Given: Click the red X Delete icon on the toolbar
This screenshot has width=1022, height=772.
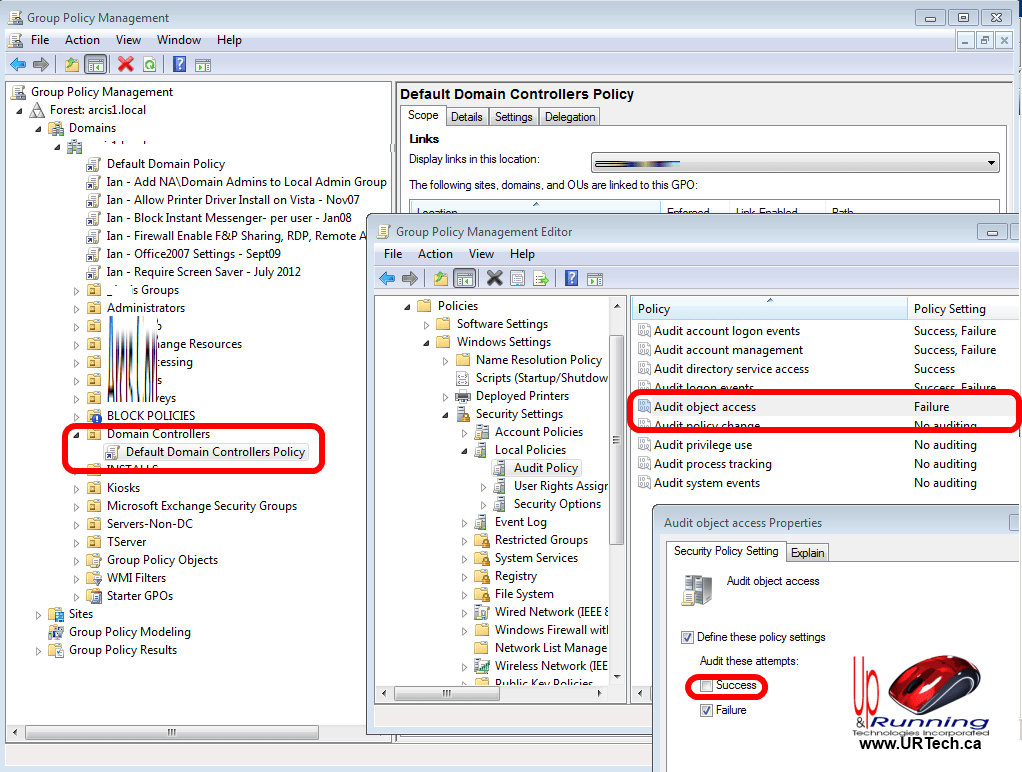Looking at the screenshot, I should pyautogui.click(x=124, y=63).
